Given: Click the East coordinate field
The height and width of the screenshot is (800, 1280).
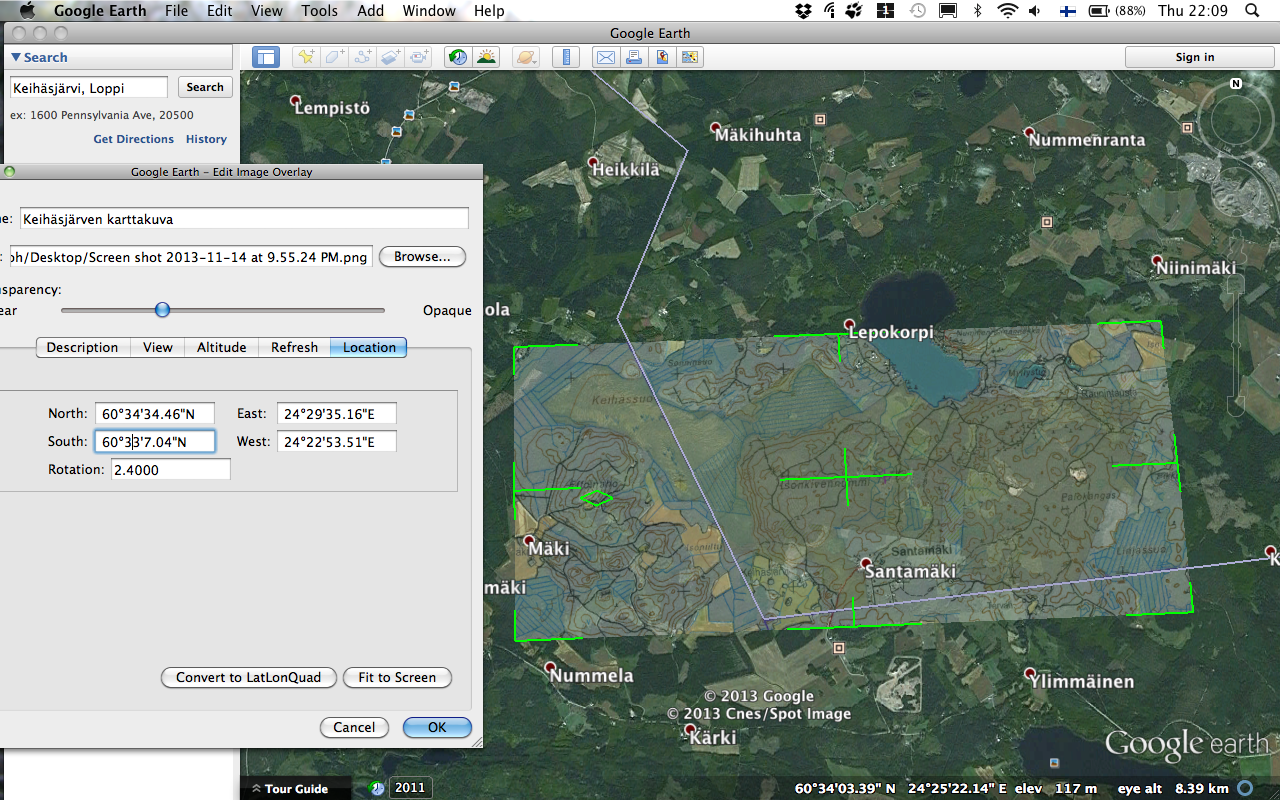Looking at the screenshot, I should pos(337,414).
